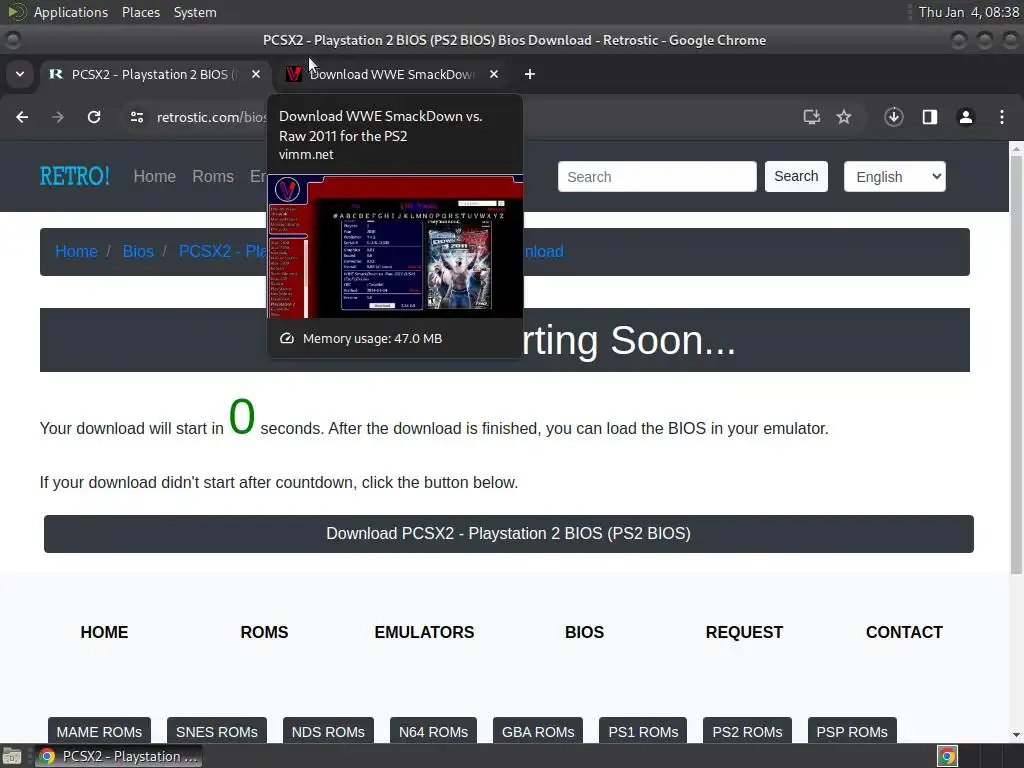Click the WWE SmackDown tab preview thumbnail
Viewport: 1024px width, 768px height.
(x=395, y=246)
